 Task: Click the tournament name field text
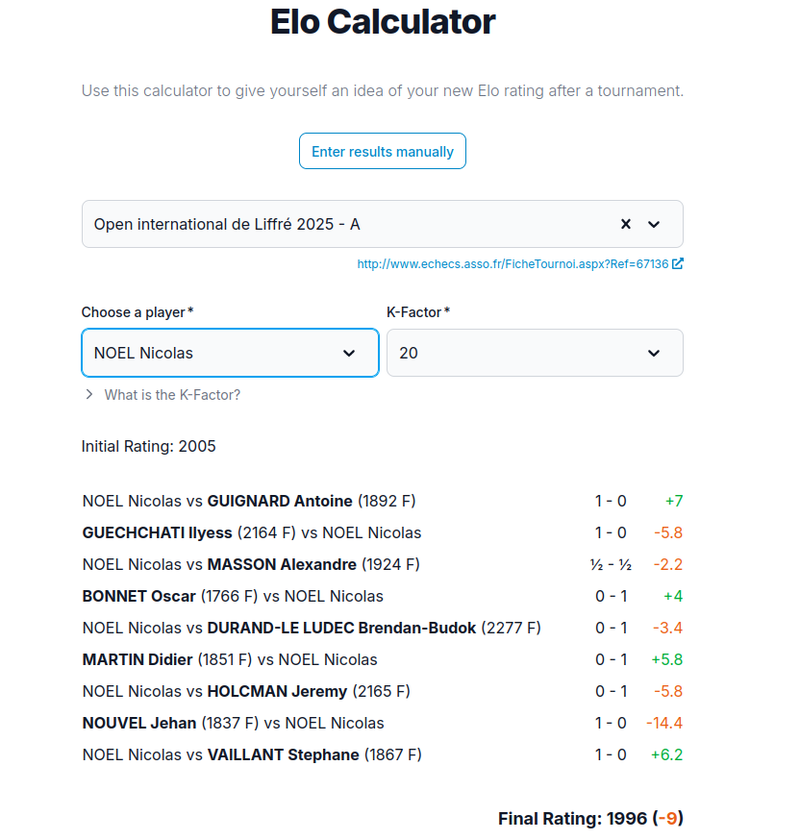pos(227,224)
